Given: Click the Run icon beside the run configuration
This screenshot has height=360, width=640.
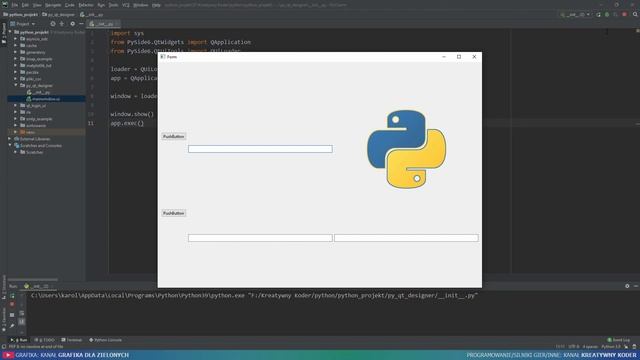Looking at the screenshot, I should pyautogui.click(x=598, y=14).
